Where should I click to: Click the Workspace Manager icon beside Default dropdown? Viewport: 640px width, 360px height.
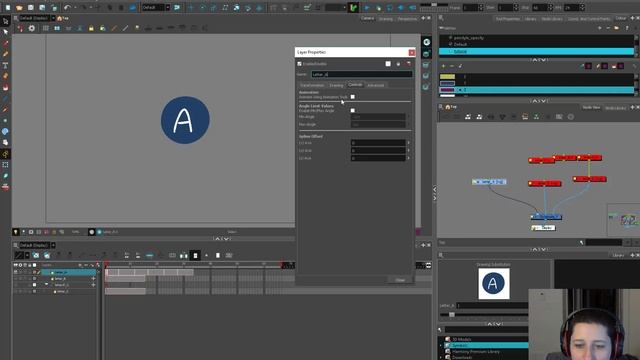click(177, 7)
